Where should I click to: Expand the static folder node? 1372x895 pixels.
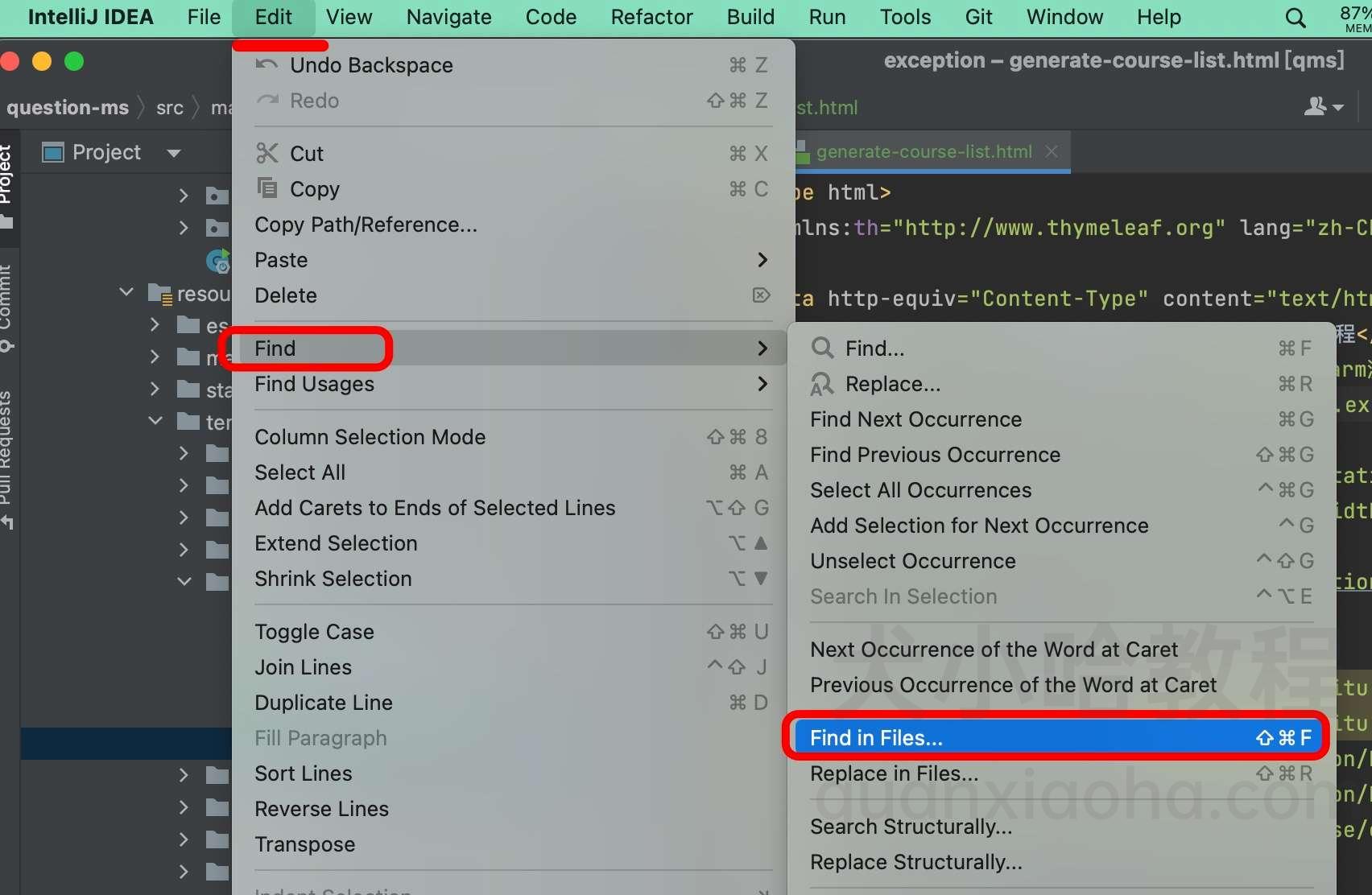155,389
